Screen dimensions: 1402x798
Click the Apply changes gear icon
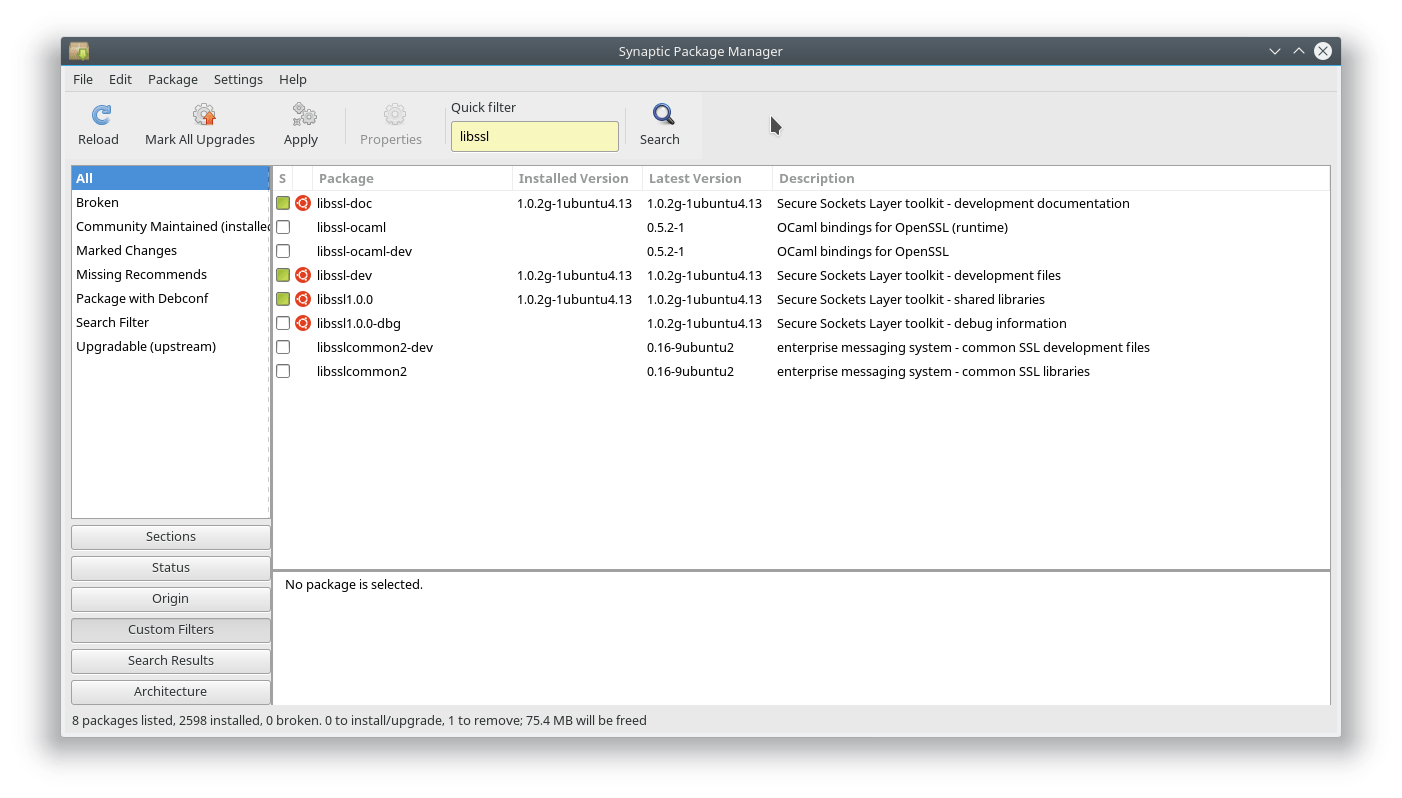tap(301, 115)
